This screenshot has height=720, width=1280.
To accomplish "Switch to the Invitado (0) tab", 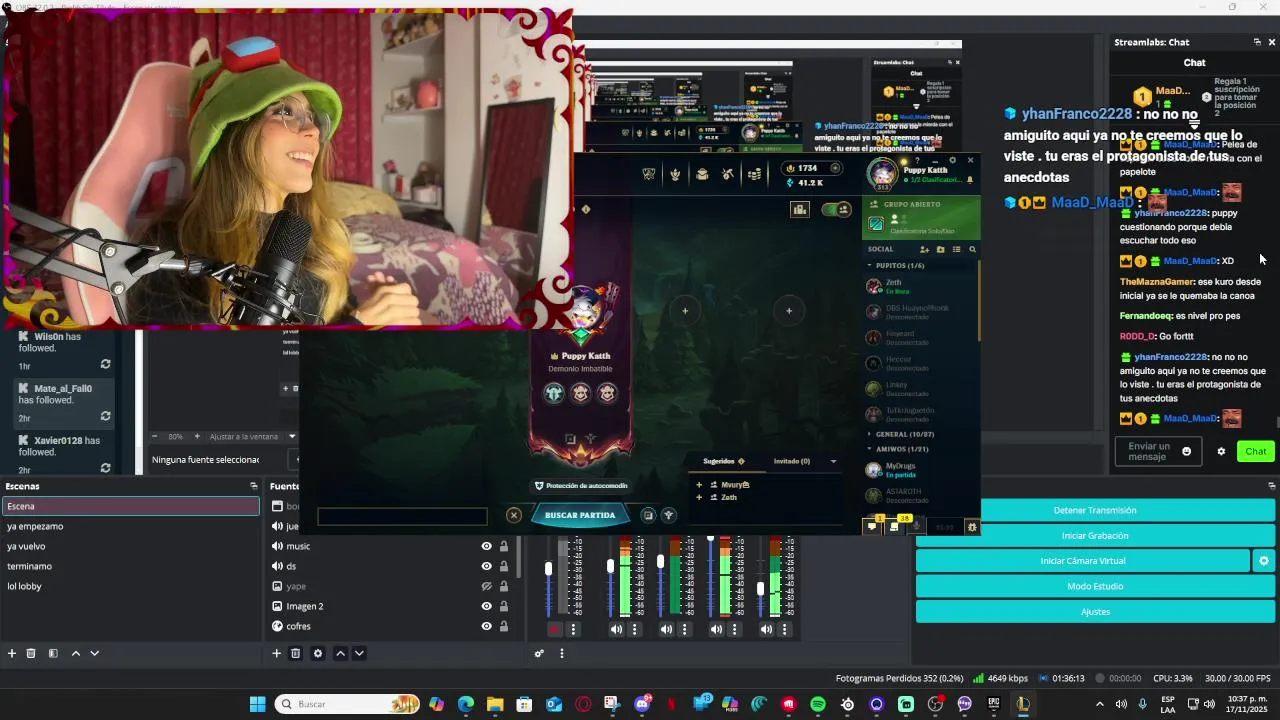I will pos(792,461).
